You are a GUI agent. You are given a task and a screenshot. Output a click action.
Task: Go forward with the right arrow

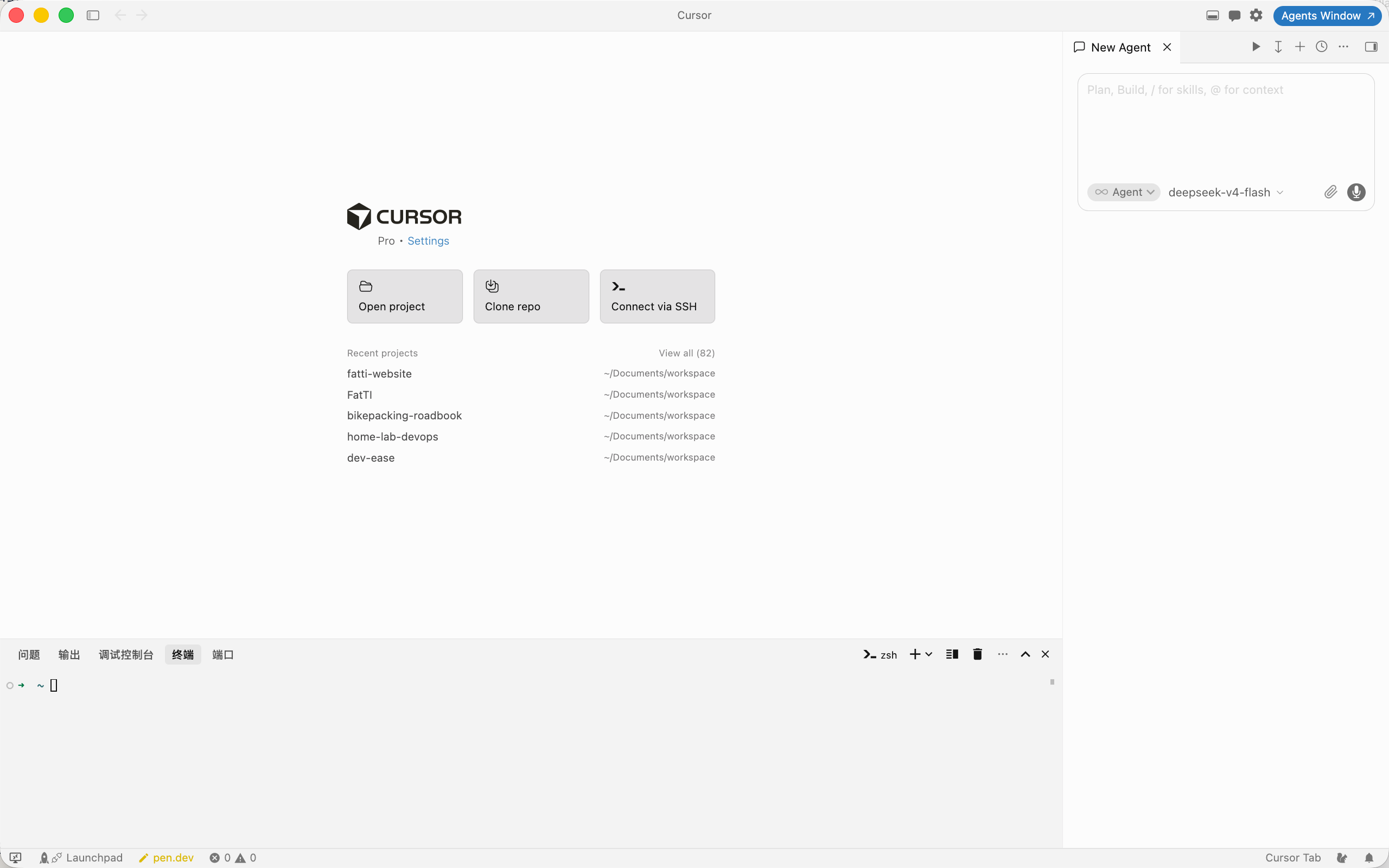coord(142,16)
